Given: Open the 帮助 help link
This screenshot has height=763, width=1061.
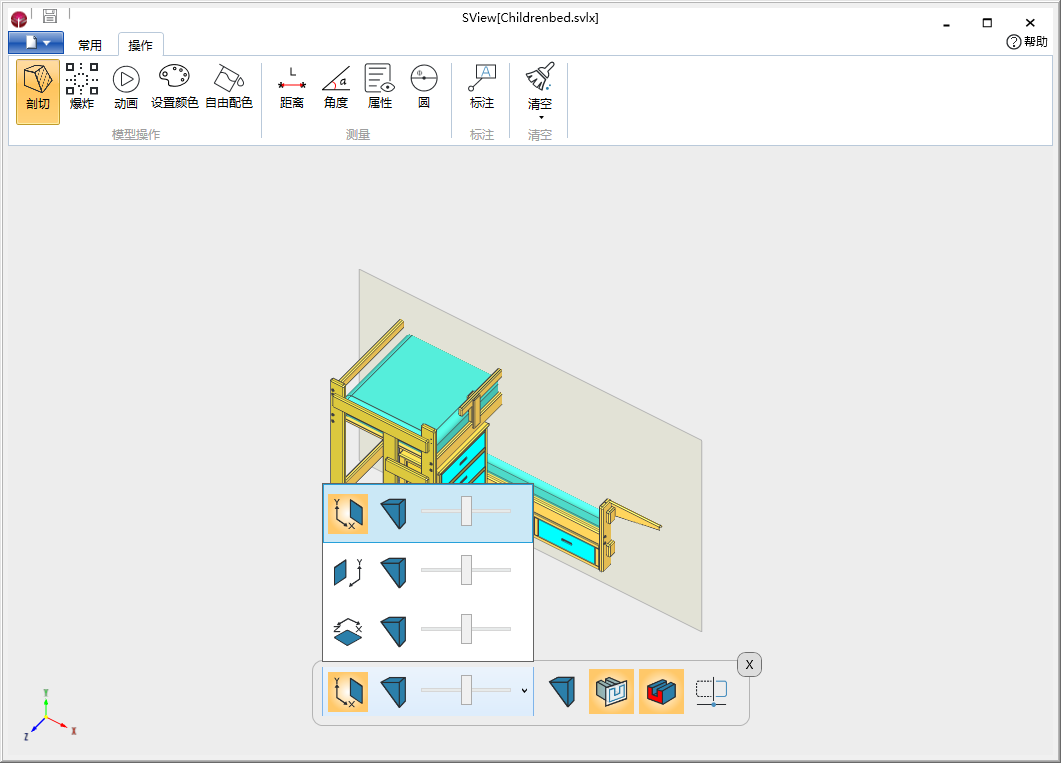Looking at the screenshot, I should point(1027,42).
